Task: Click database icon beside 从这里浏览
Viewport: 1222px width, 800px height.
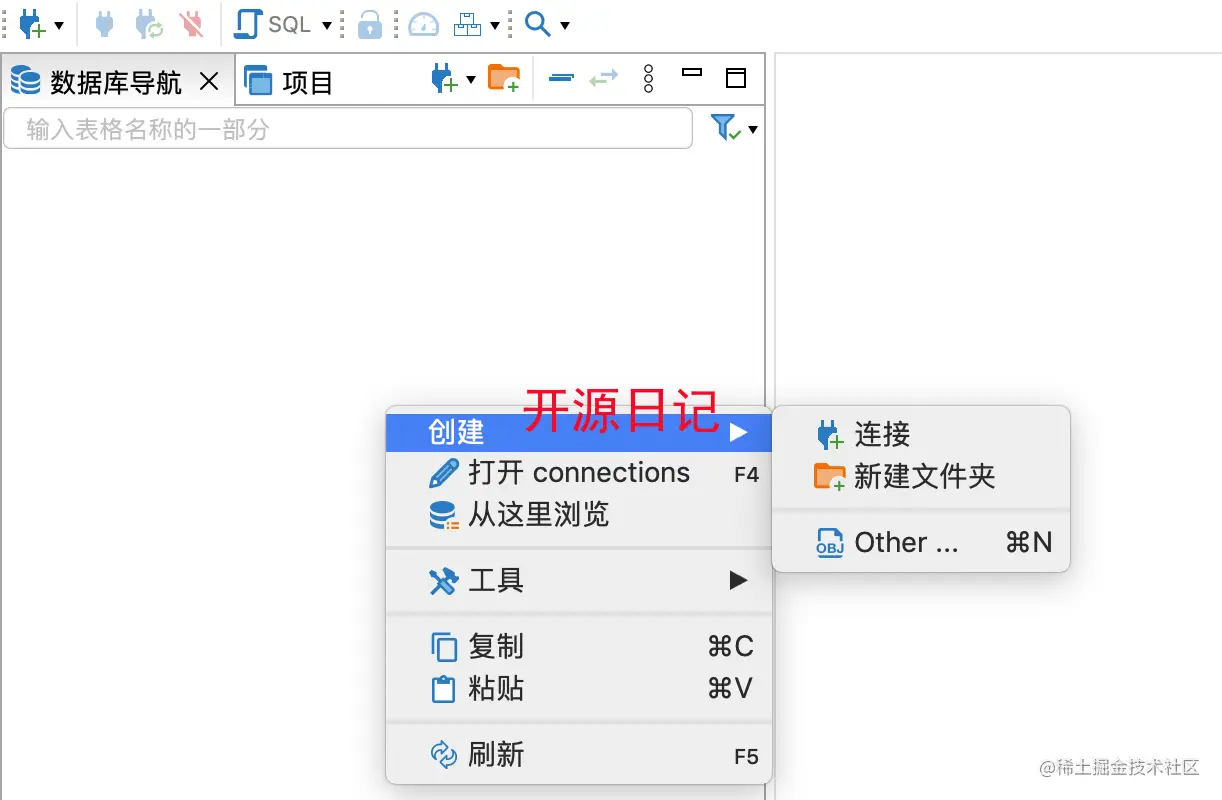Action: tap(444, 515)
